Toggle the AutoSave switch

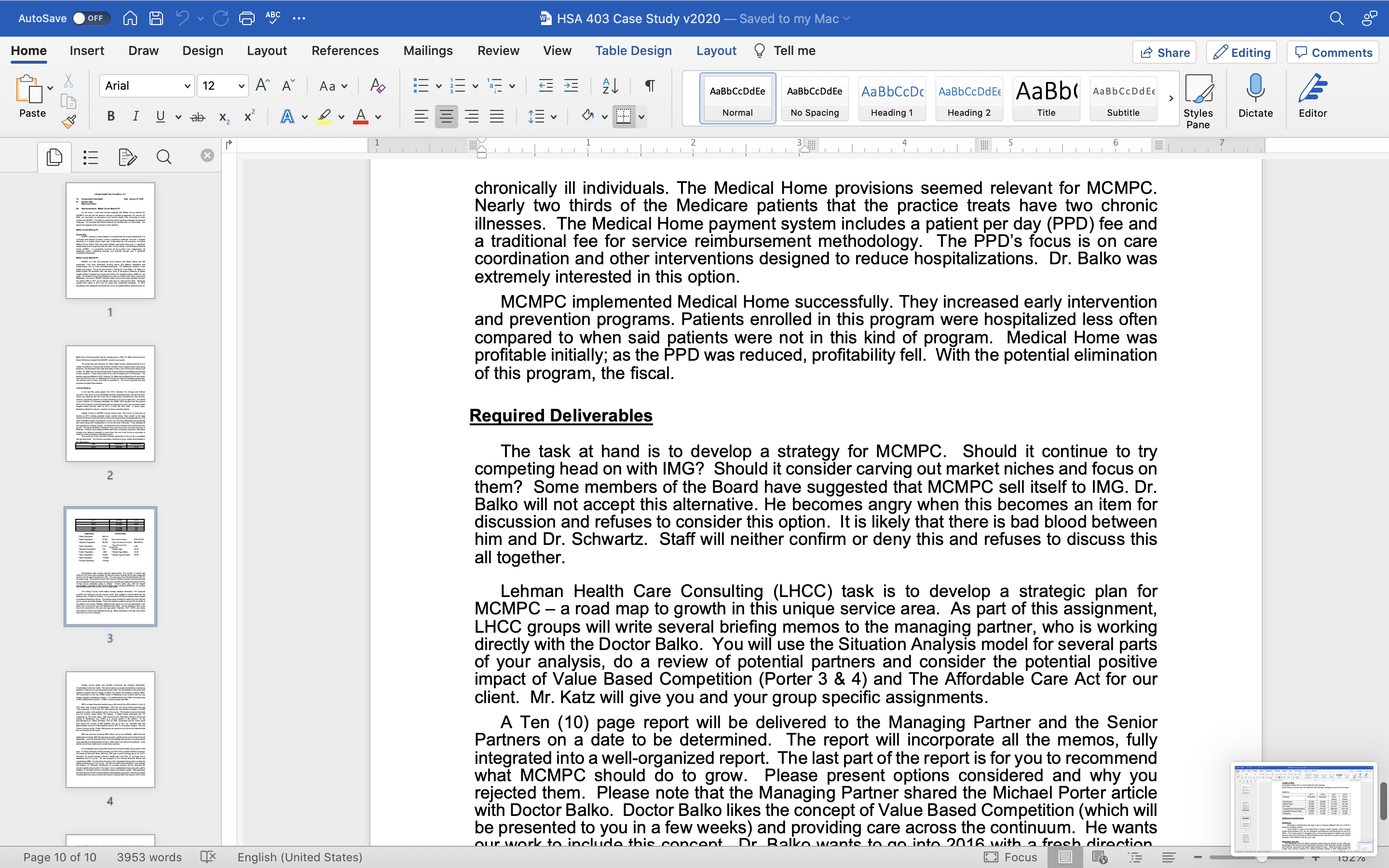[91, 18]
